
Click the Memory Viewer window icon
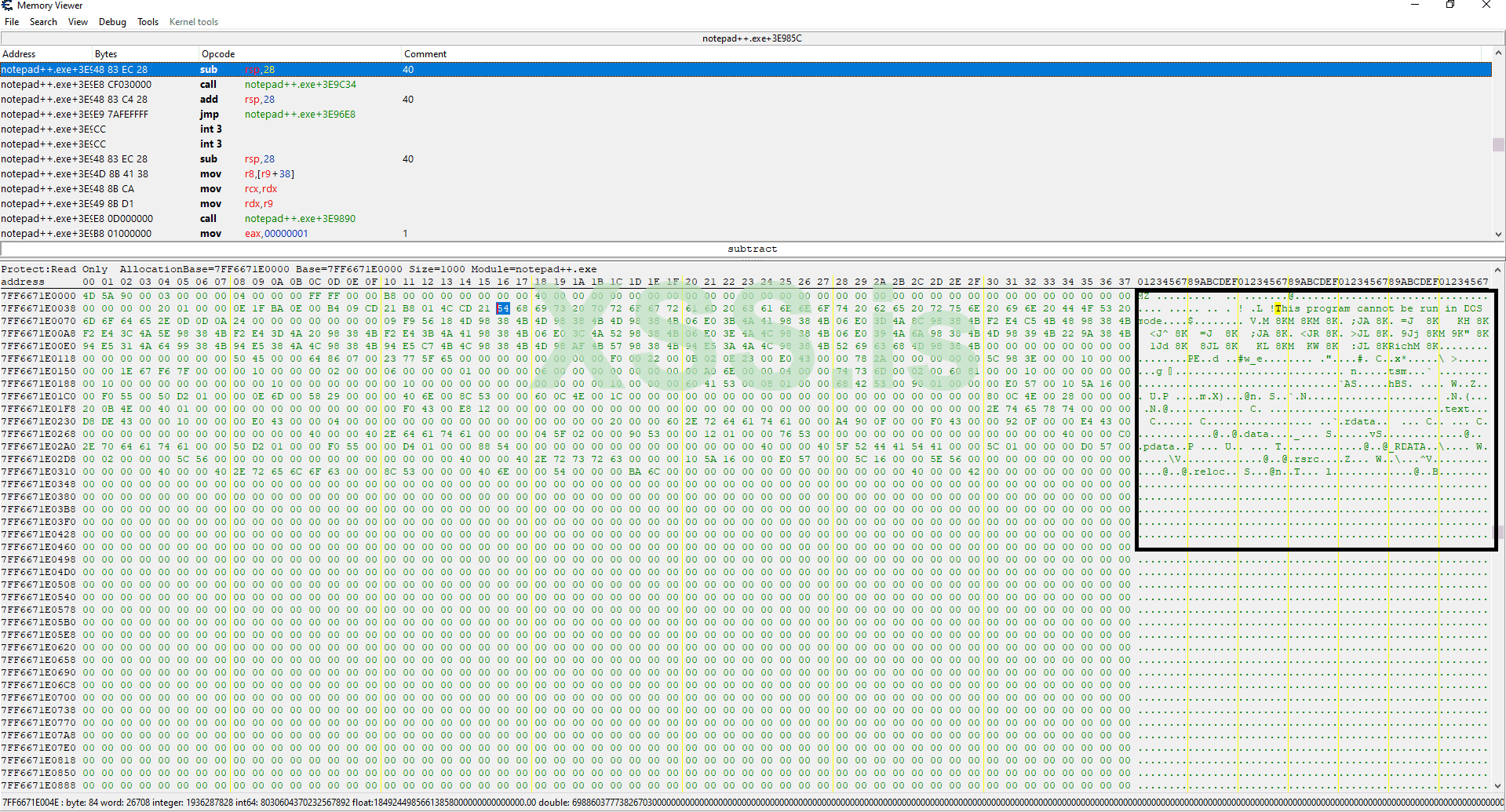pyautogui.click(x=7, y=5)
